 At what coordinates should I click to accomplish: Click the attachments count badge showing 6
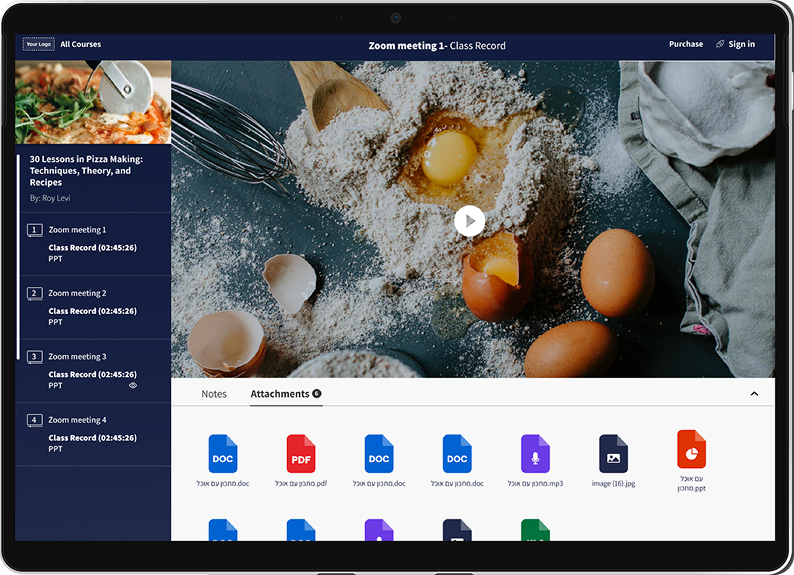316,393
